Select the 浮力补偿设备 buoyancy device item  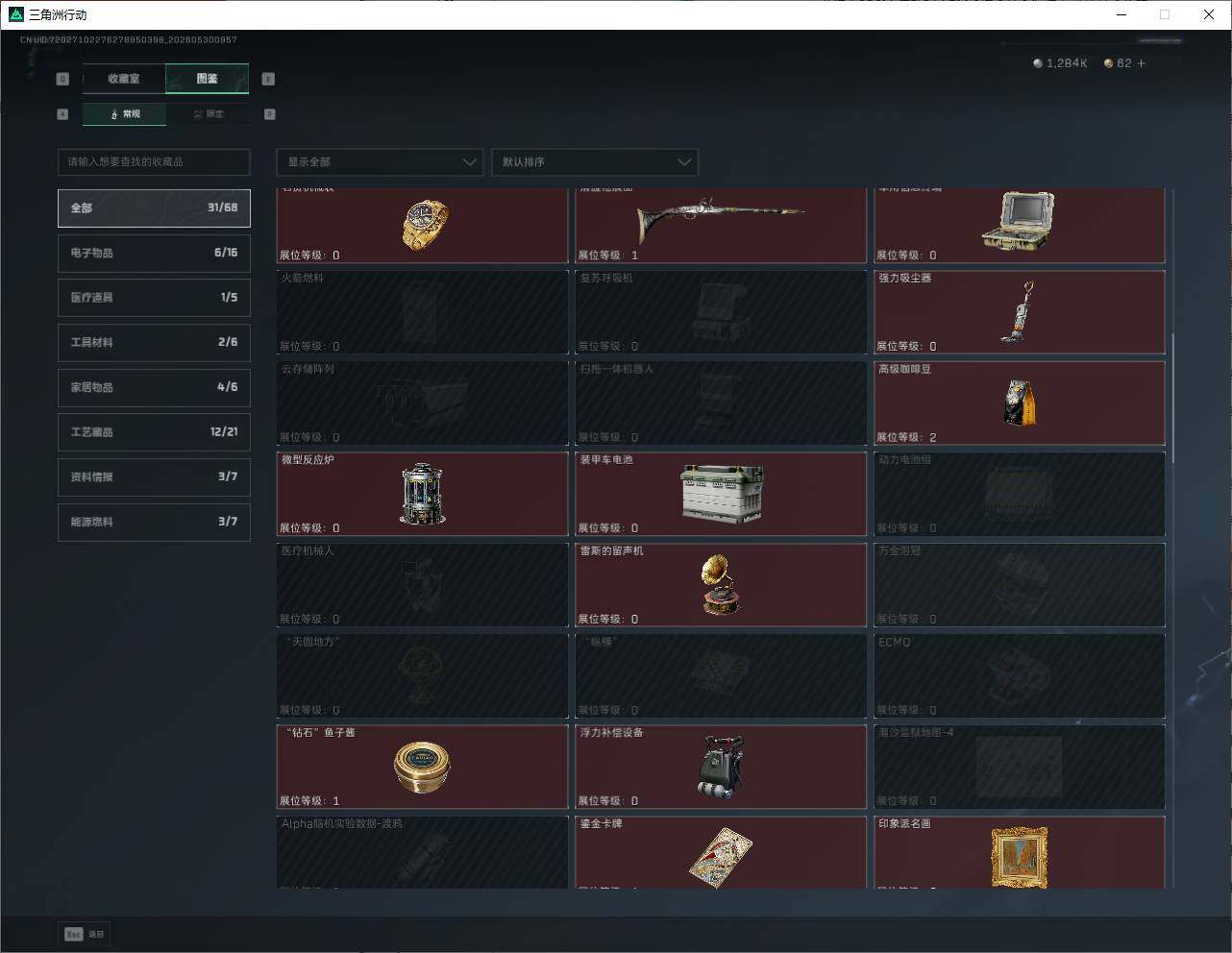pyautogui.click(x=721, y=767)
